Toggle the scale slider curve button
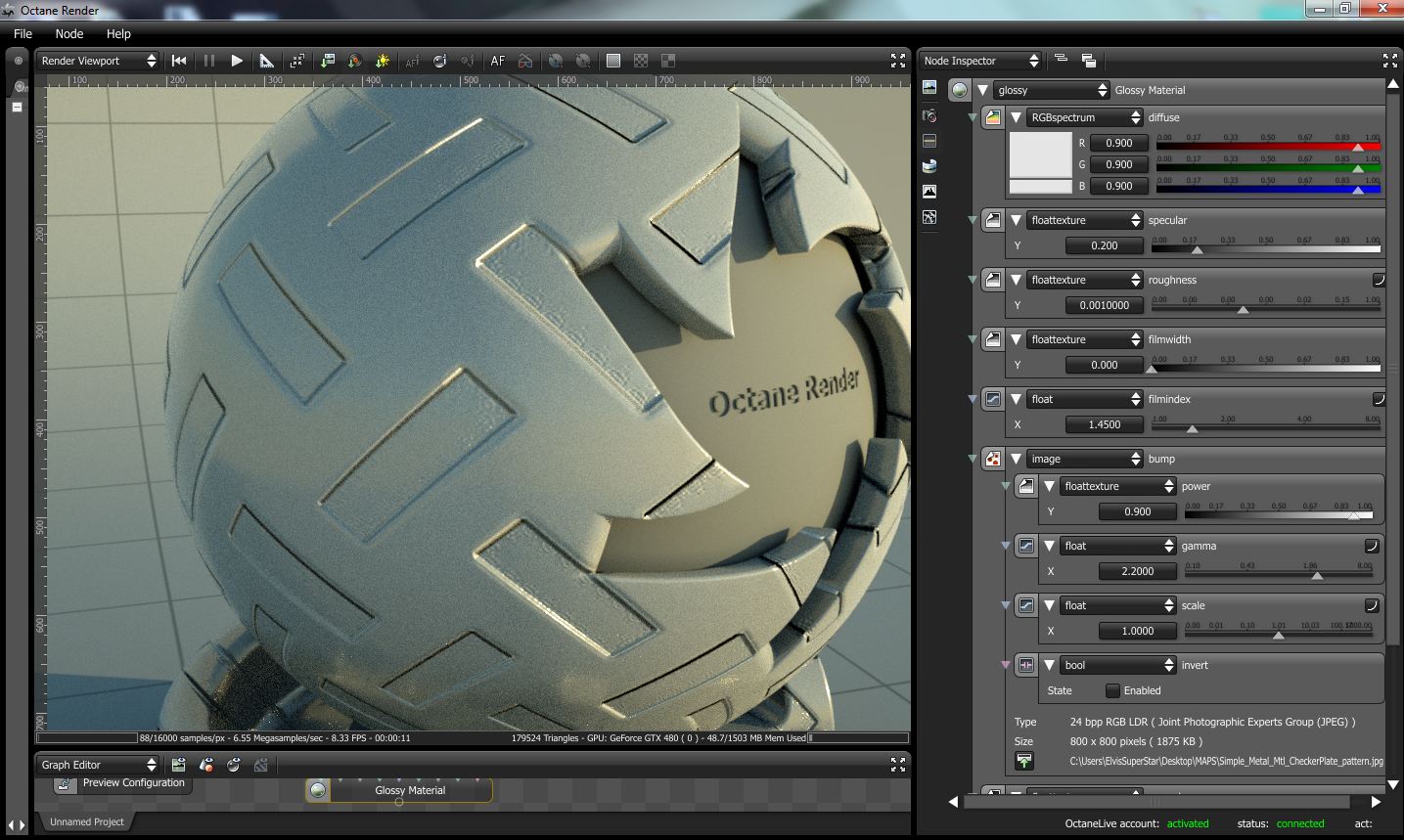Viewport: 1404px width, 840px height. (1372, 605)
